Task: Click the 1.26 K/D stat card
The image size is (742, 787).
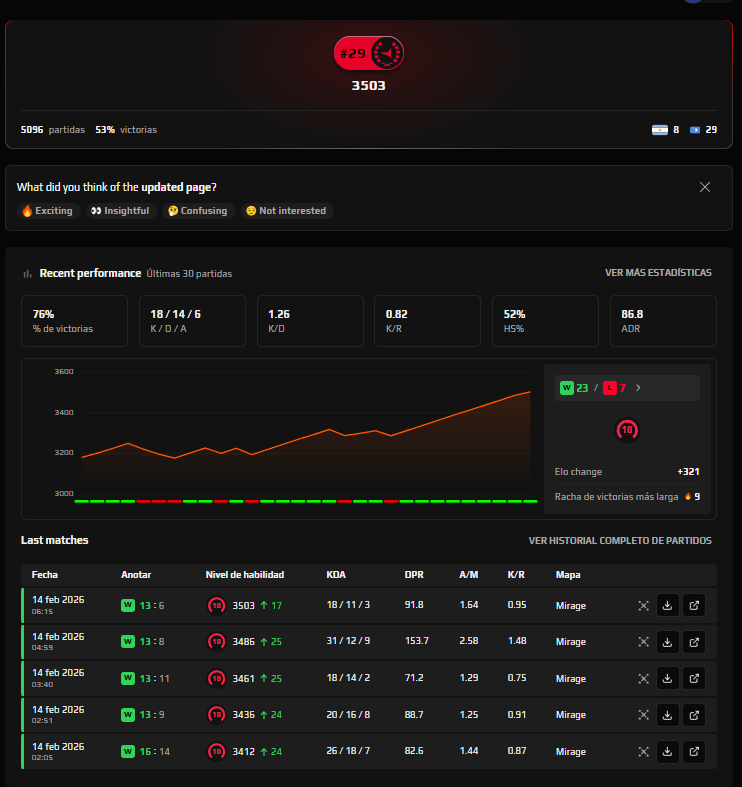Action: coord(310,321)
